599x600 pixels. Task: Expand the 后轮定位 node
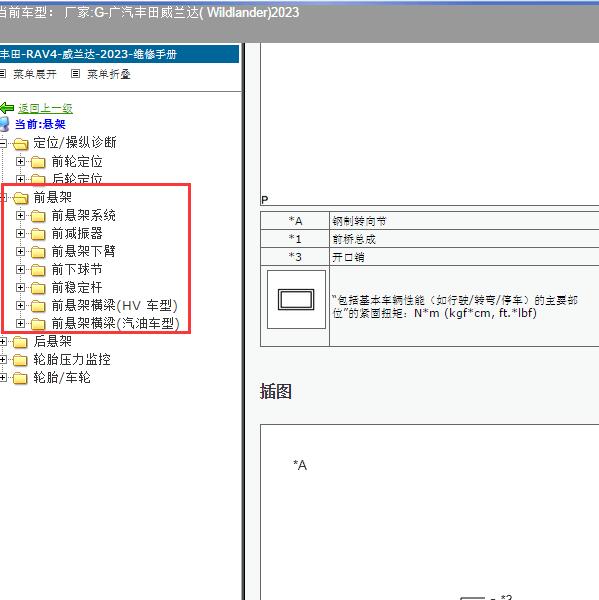click(20, 179)
